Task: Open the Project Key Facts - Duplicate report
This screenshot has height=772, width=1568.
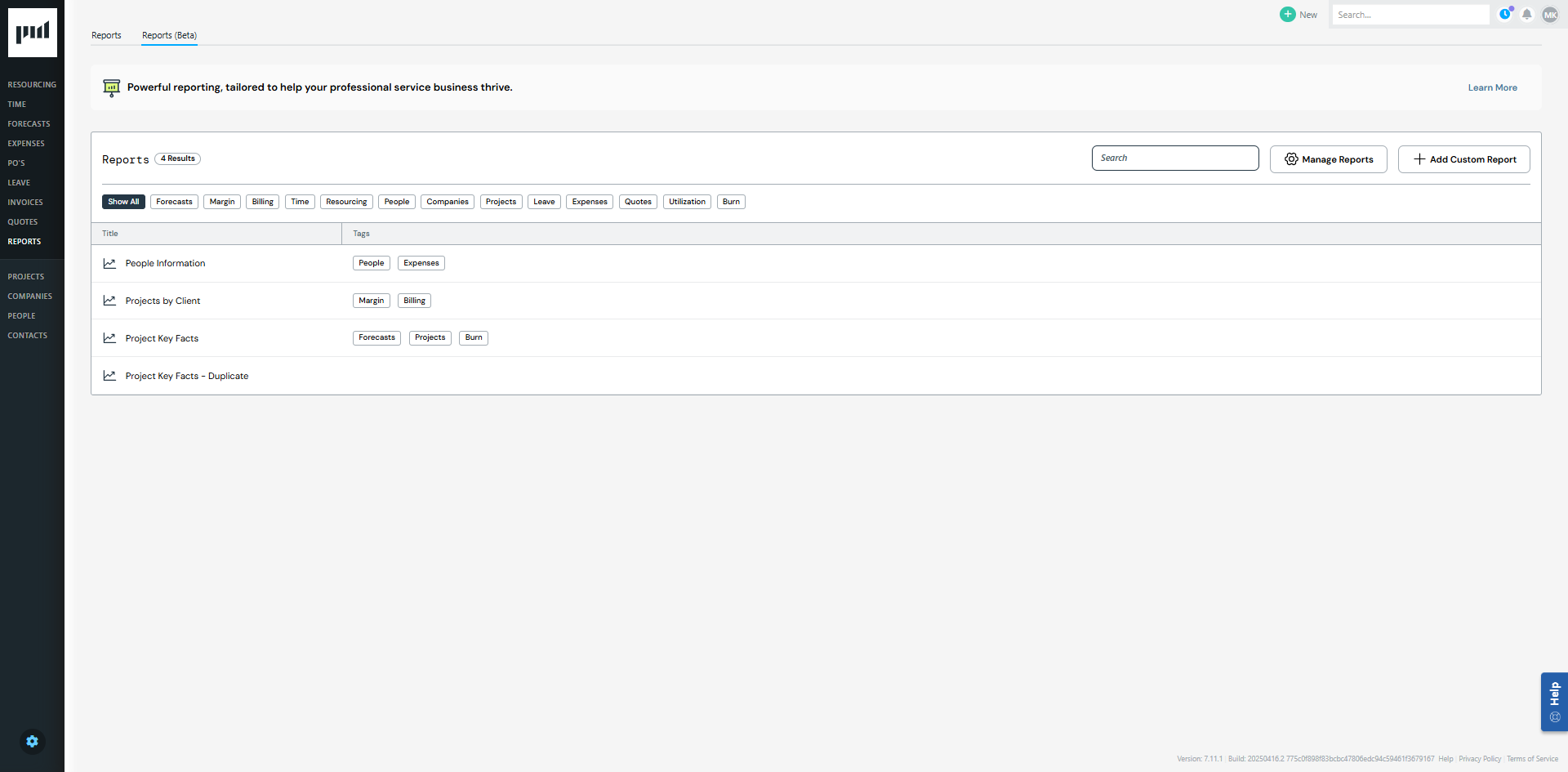Action: click(187, 376)
